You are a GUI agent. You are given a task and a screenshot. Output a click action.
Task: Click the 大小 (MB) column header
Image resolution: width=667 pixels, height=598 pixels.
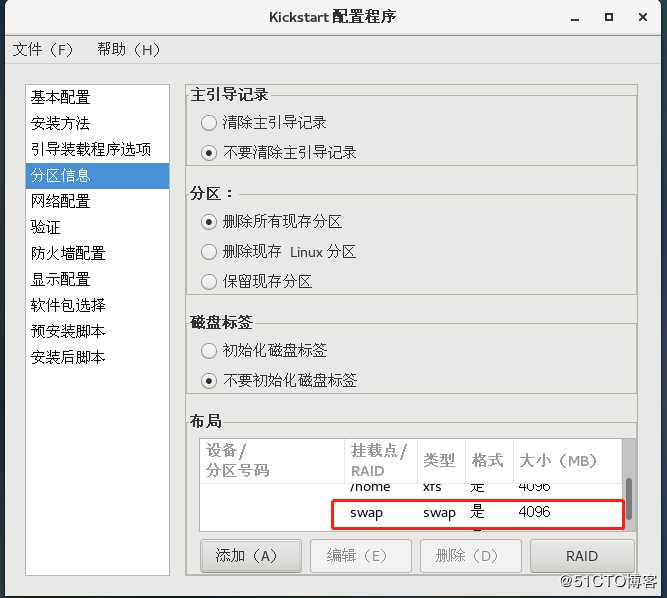coord(568,461)
